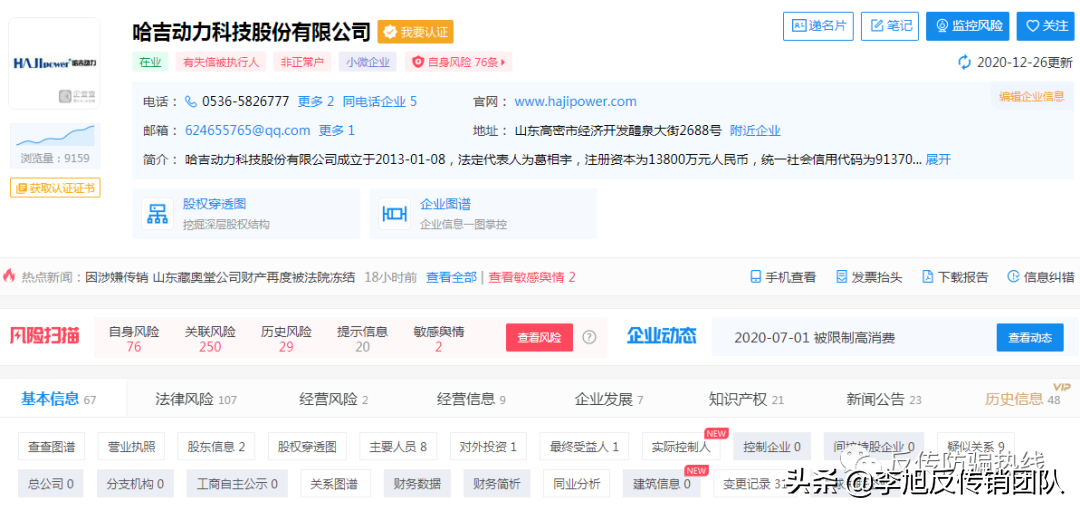Screen dimensions: 1080x511
Task: Click the 监控风险 button
Action: tap(968, 26)
